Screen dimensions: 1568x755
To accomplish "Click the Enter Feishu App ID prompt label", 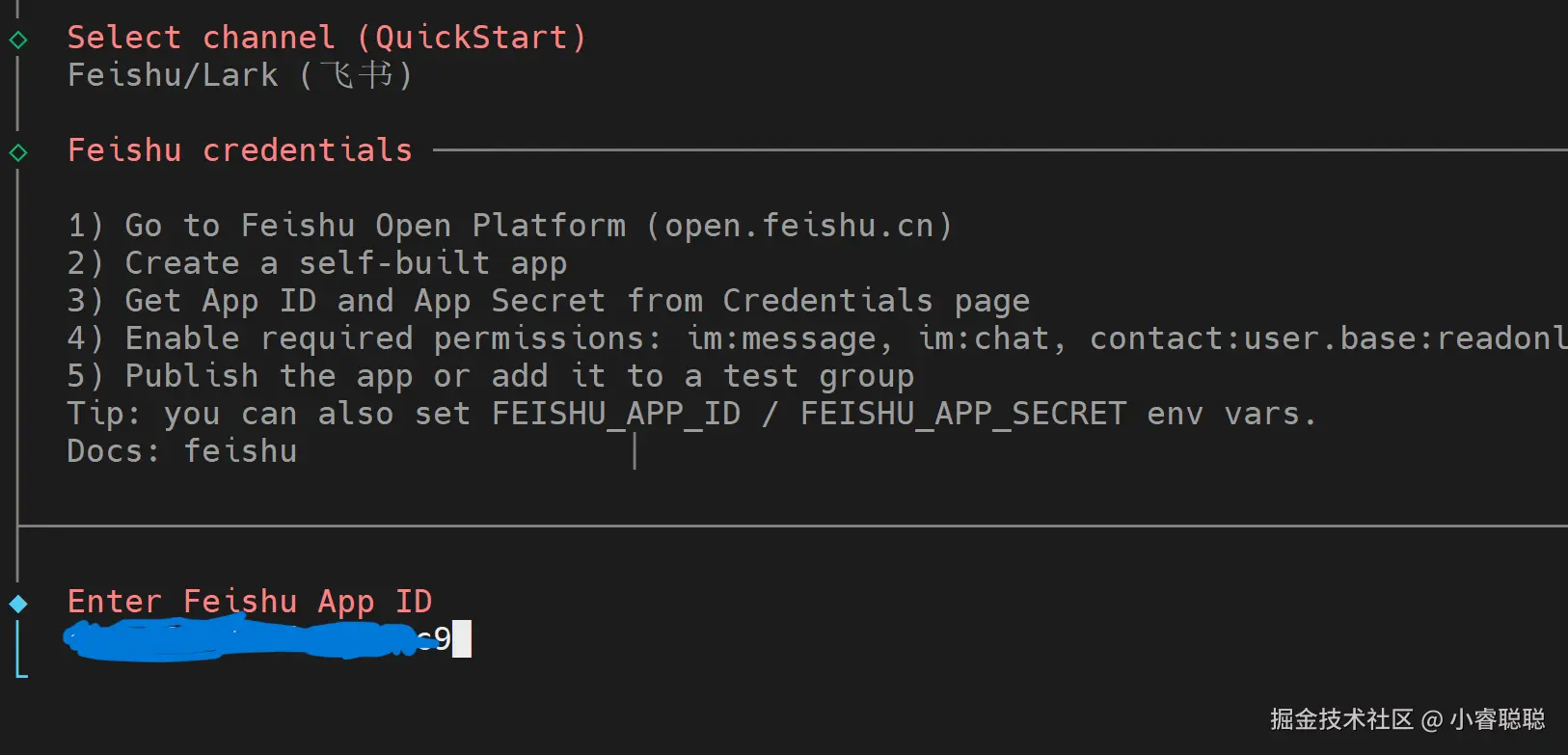I will pos(250,602).
